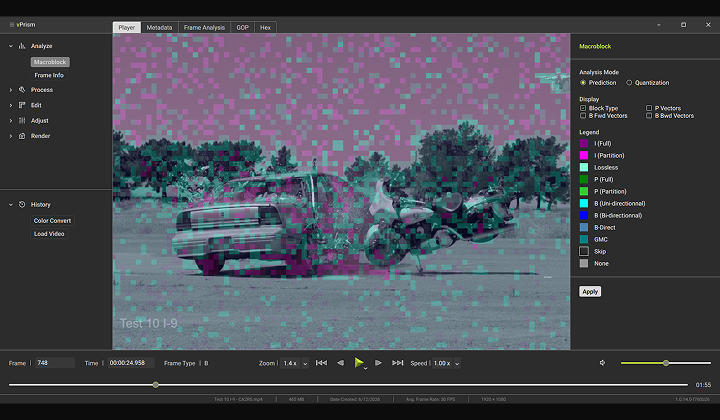Jump to the first frame

321,363
